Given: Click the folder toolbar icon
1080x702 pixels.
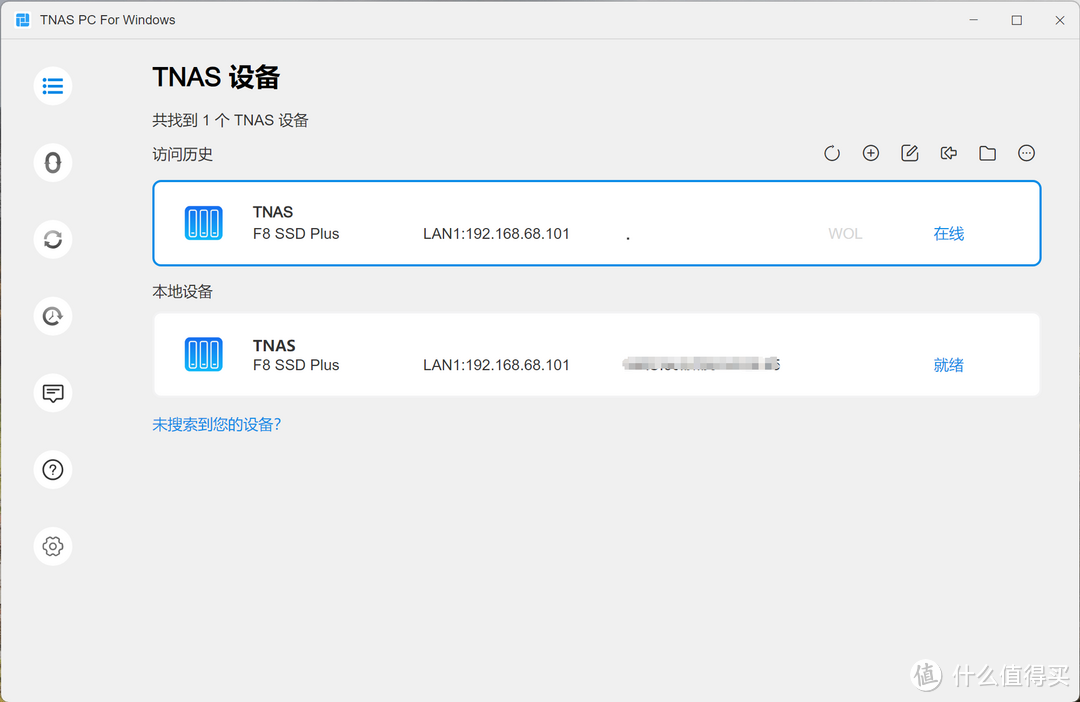Looking at the screenshot, I should (988, 153).
